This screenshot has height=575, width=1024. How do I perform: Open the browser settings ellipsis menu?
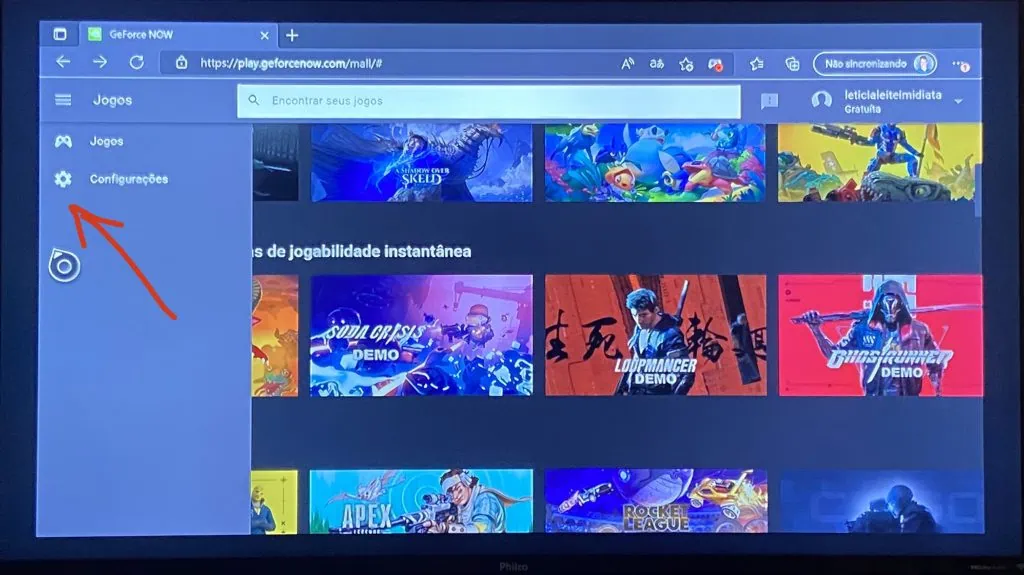coord(960,65)
